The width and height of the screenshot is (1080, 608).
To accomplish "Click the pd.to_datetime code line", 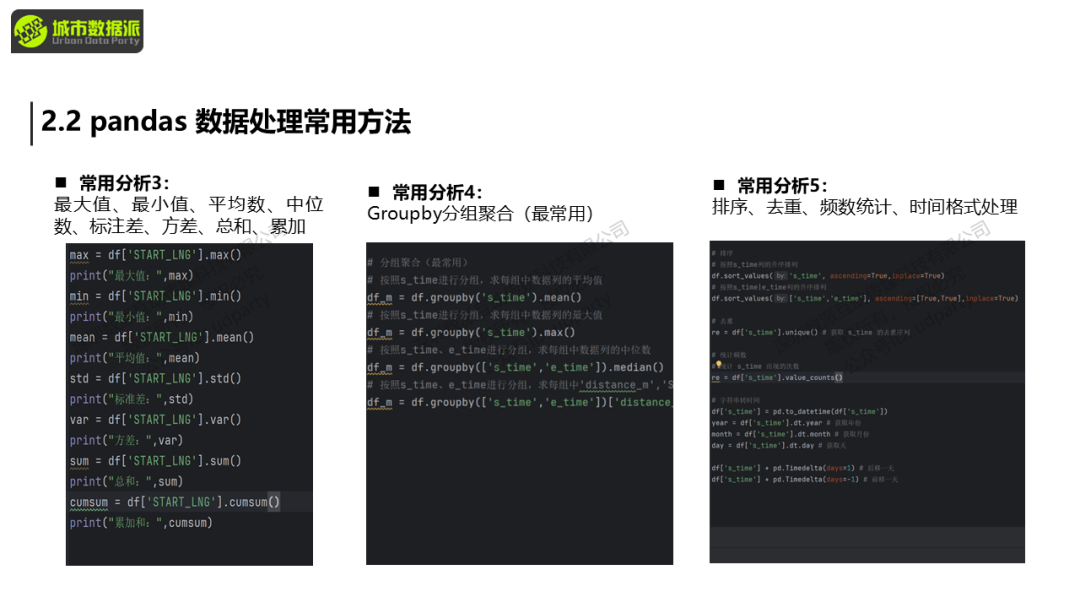I will point(799,411).
